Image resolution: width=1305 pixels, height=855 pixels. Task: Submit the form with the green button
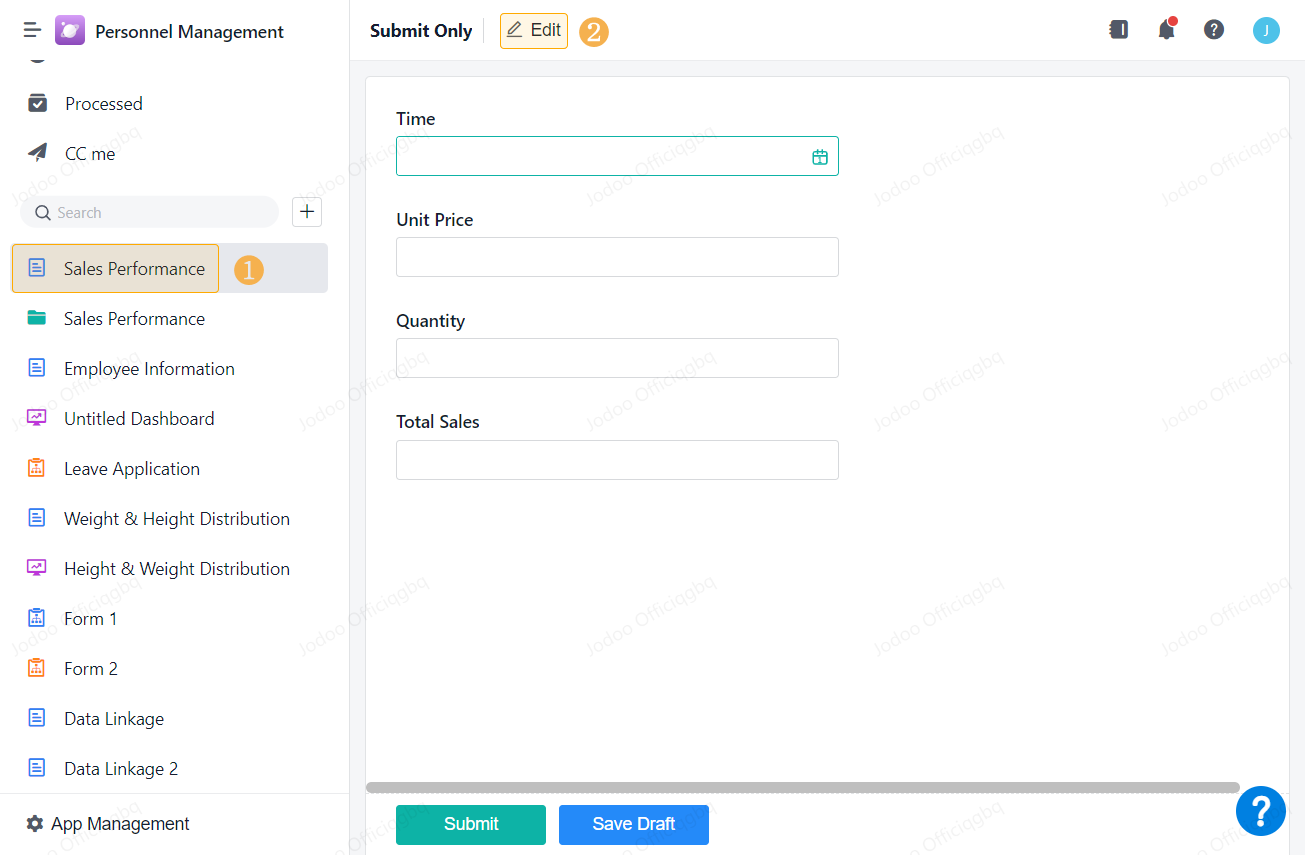click(470, 824)
